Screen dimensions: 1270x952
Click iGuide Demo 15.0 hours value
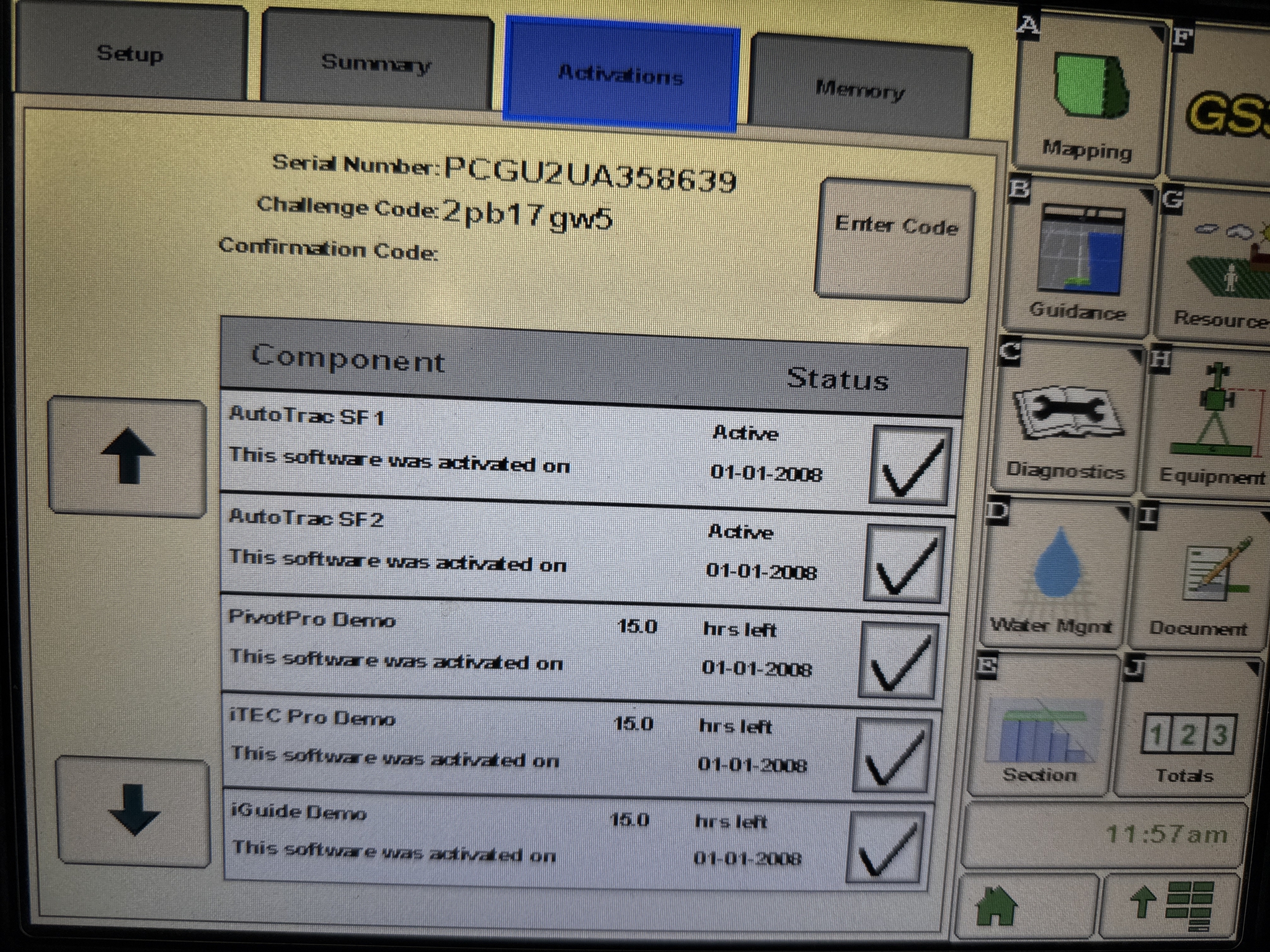[630, 819]
